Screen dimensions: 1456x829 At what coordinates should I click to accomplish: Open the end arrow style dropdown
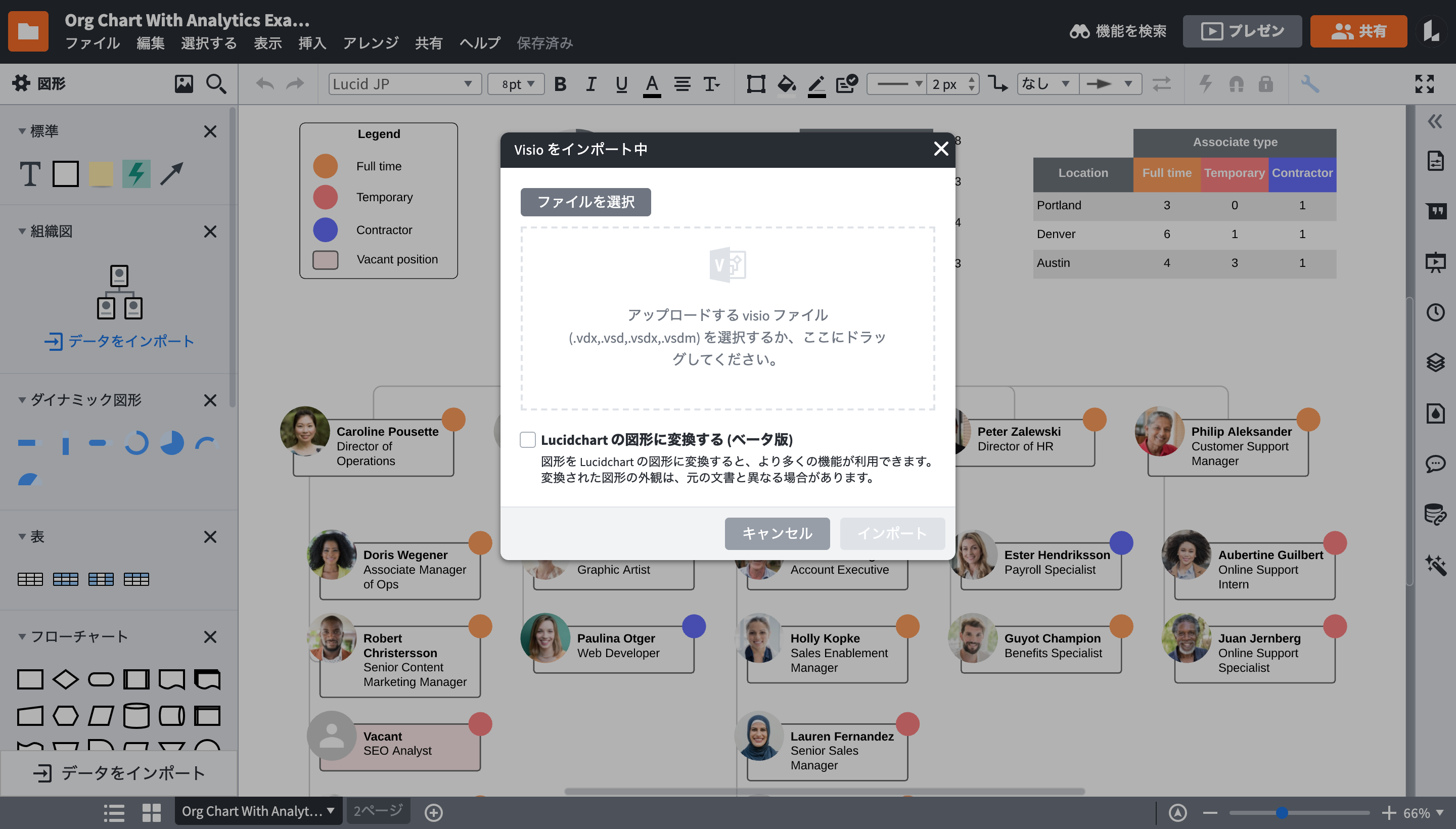[x=1110, y=84]
